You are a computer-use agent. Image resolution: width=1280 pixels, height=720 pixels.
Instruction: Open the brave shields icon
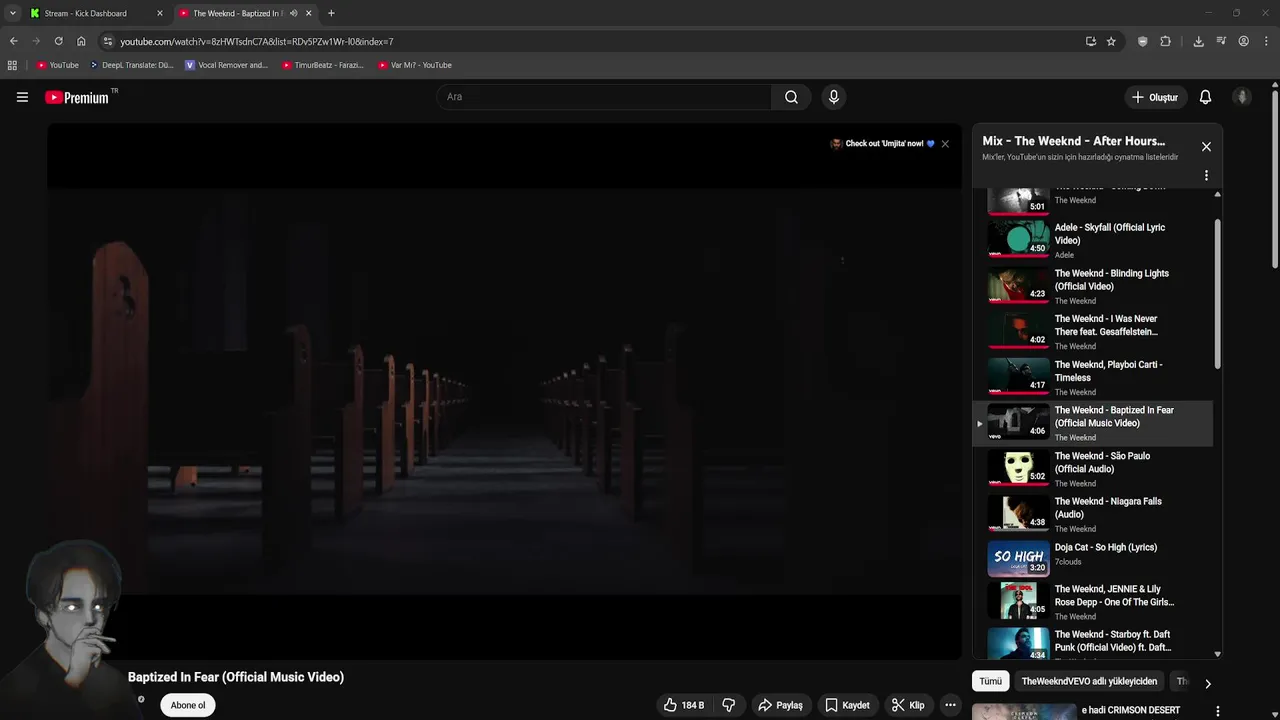click(x=1143, y=41)
